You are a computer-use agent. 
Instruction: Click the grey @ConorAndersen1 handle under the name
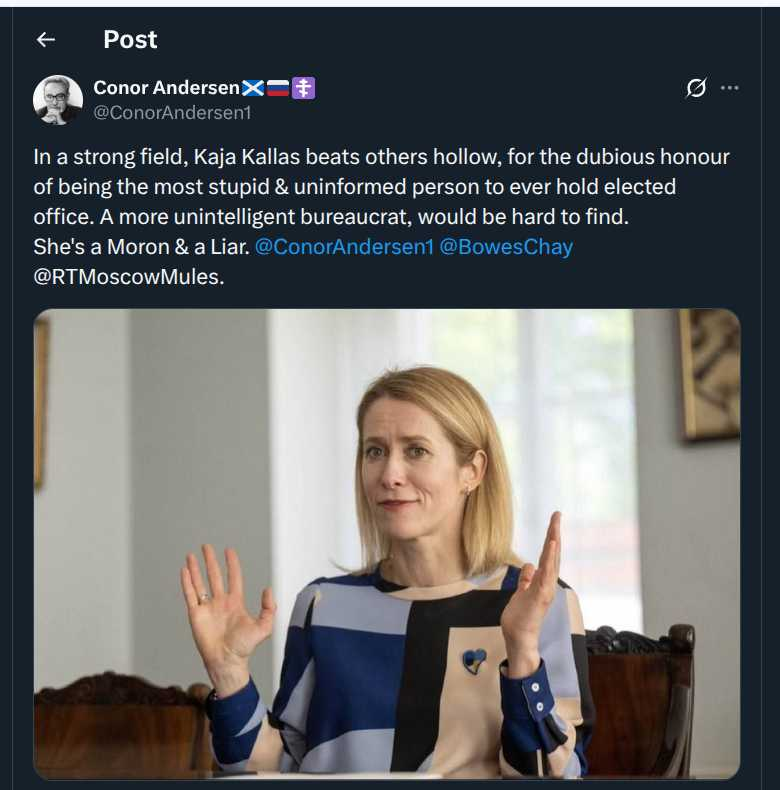point(172,113)
